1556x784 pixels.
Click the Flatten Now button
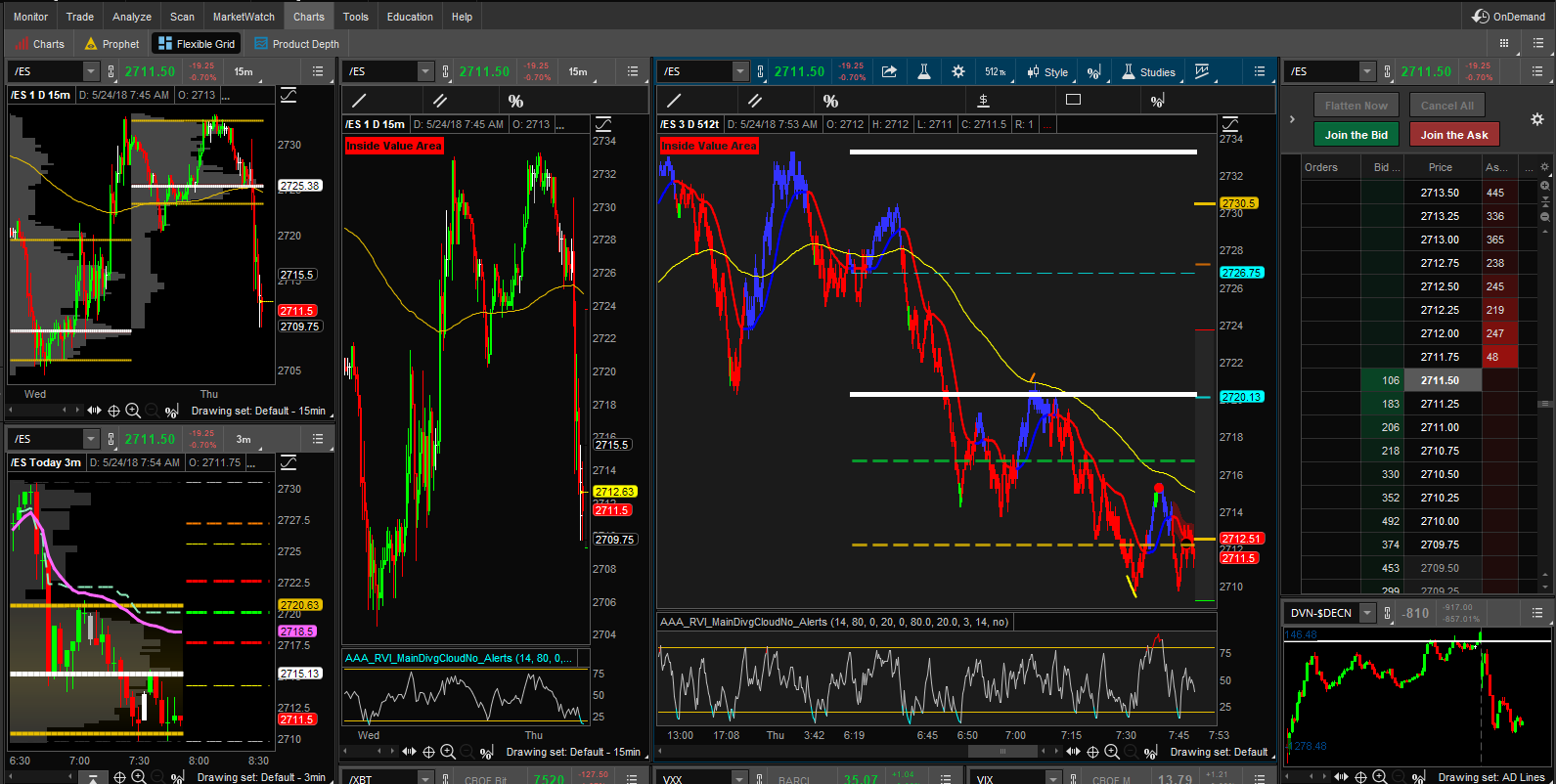pyautogui.click(x=1356, y=106)
